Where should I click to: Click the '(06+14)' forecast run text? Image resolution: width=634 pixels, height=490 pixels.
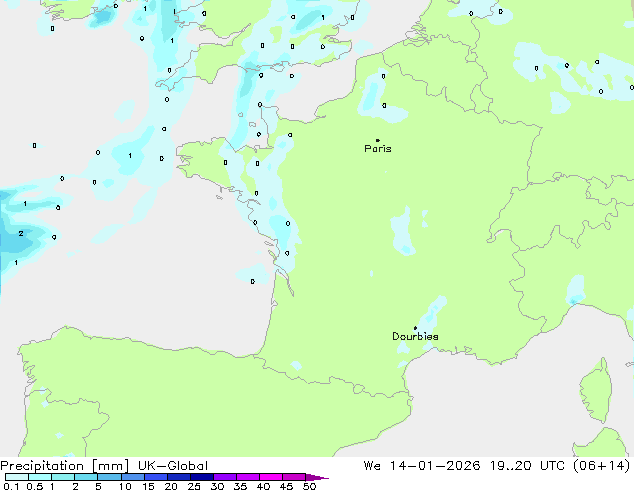[x=602, y=466]
